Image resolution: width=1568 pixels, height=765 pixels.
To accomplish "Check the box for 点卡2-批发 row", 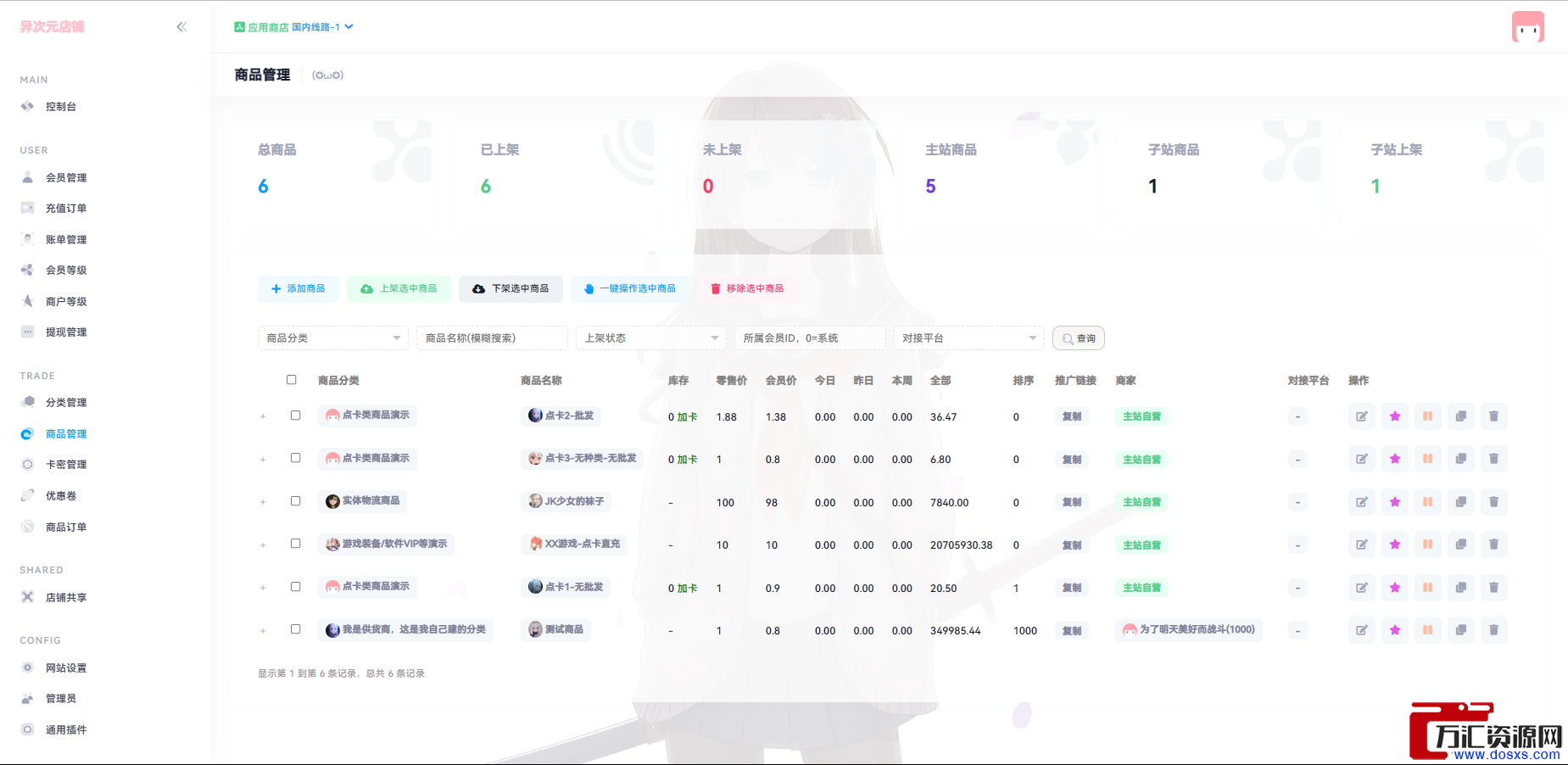I will [296, 416].
